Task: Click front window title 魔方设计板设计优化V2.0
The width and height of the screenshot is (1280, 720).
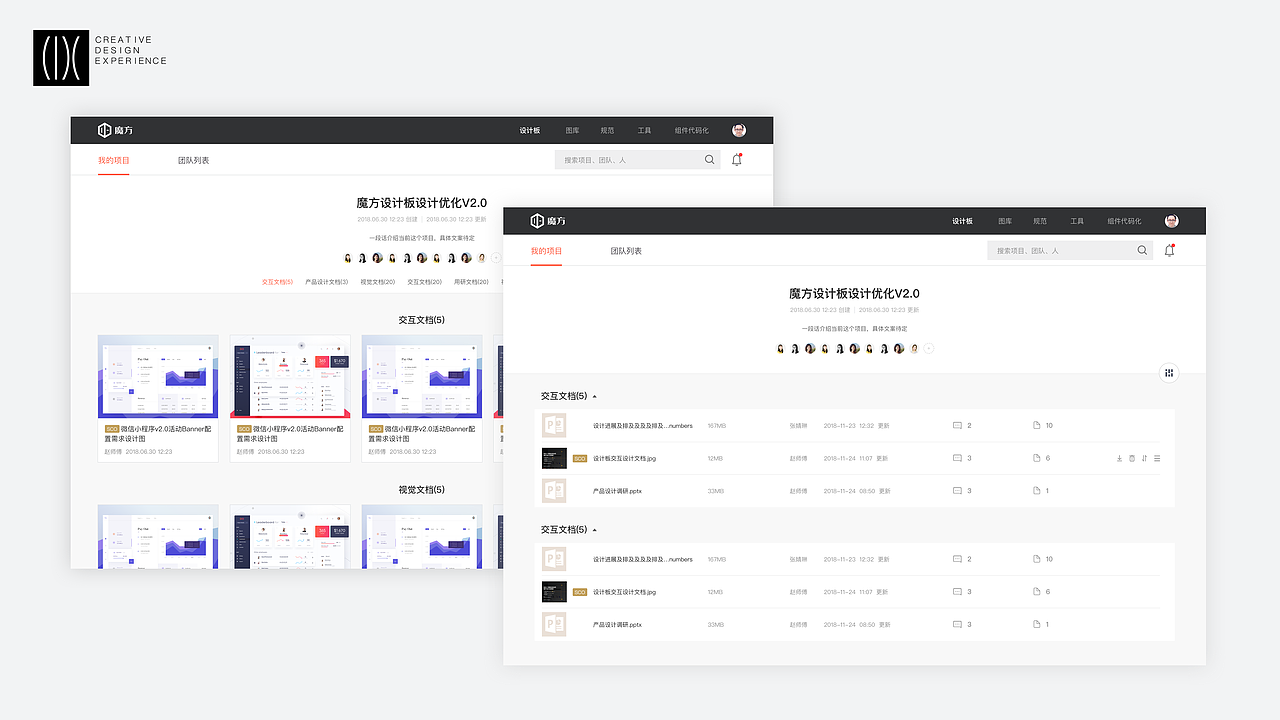Action: (x=854, y=293)
